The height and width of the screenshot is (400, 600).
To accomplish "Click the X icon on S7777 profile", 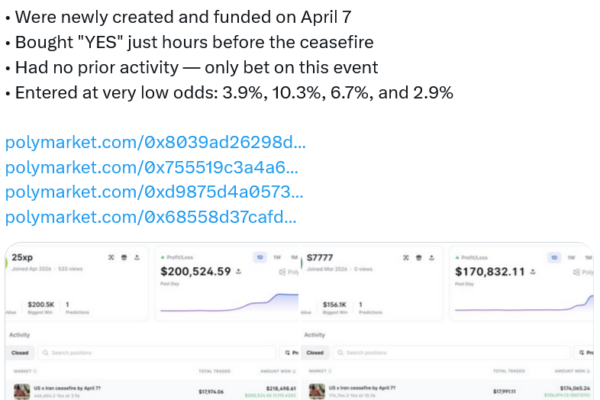I will [404, 256].
